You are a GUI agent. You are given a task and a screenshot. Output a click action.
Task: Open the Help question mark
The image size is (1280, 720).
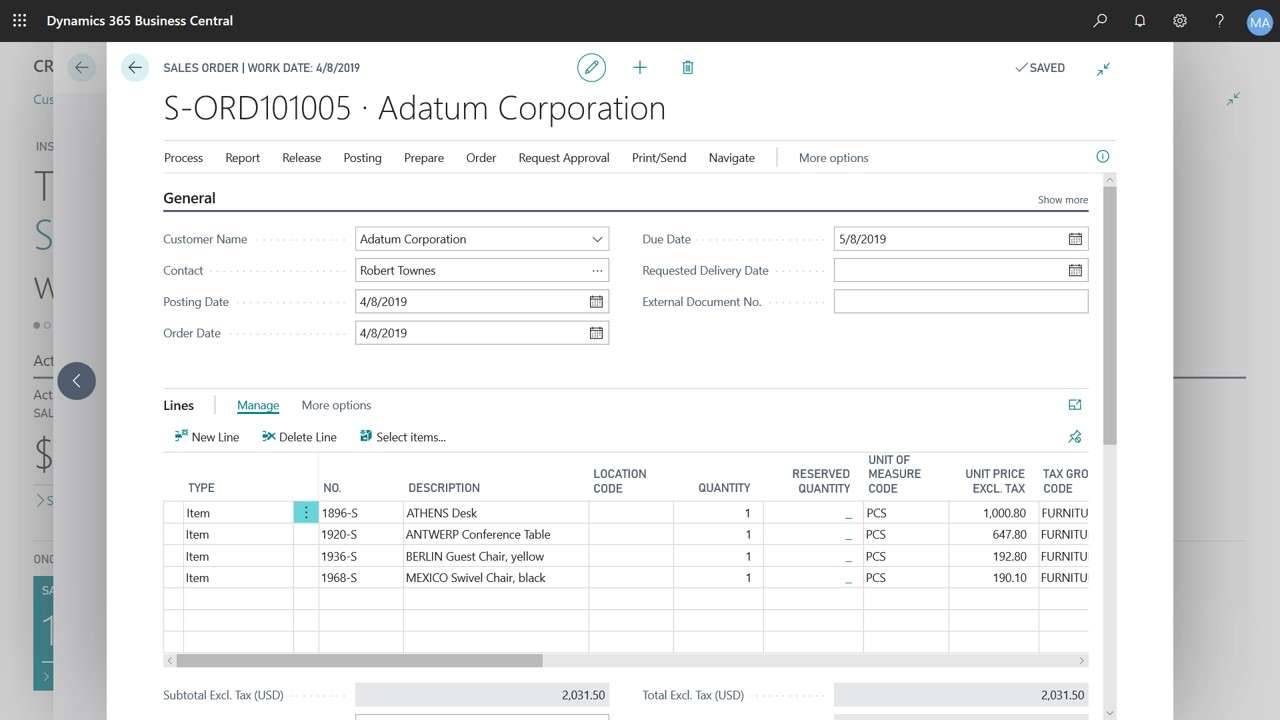click(1219, 20)
